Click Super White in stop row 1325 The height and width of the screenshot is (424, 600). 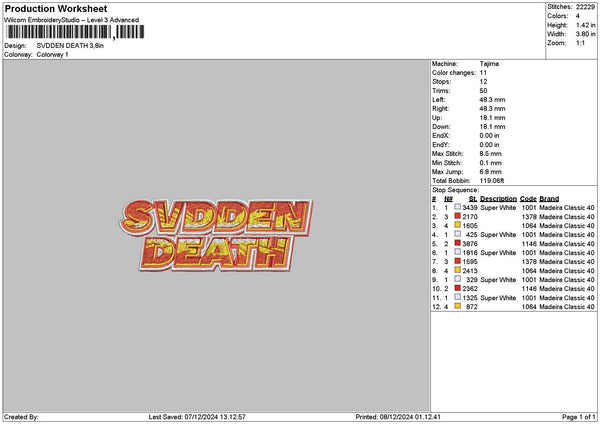498,298
